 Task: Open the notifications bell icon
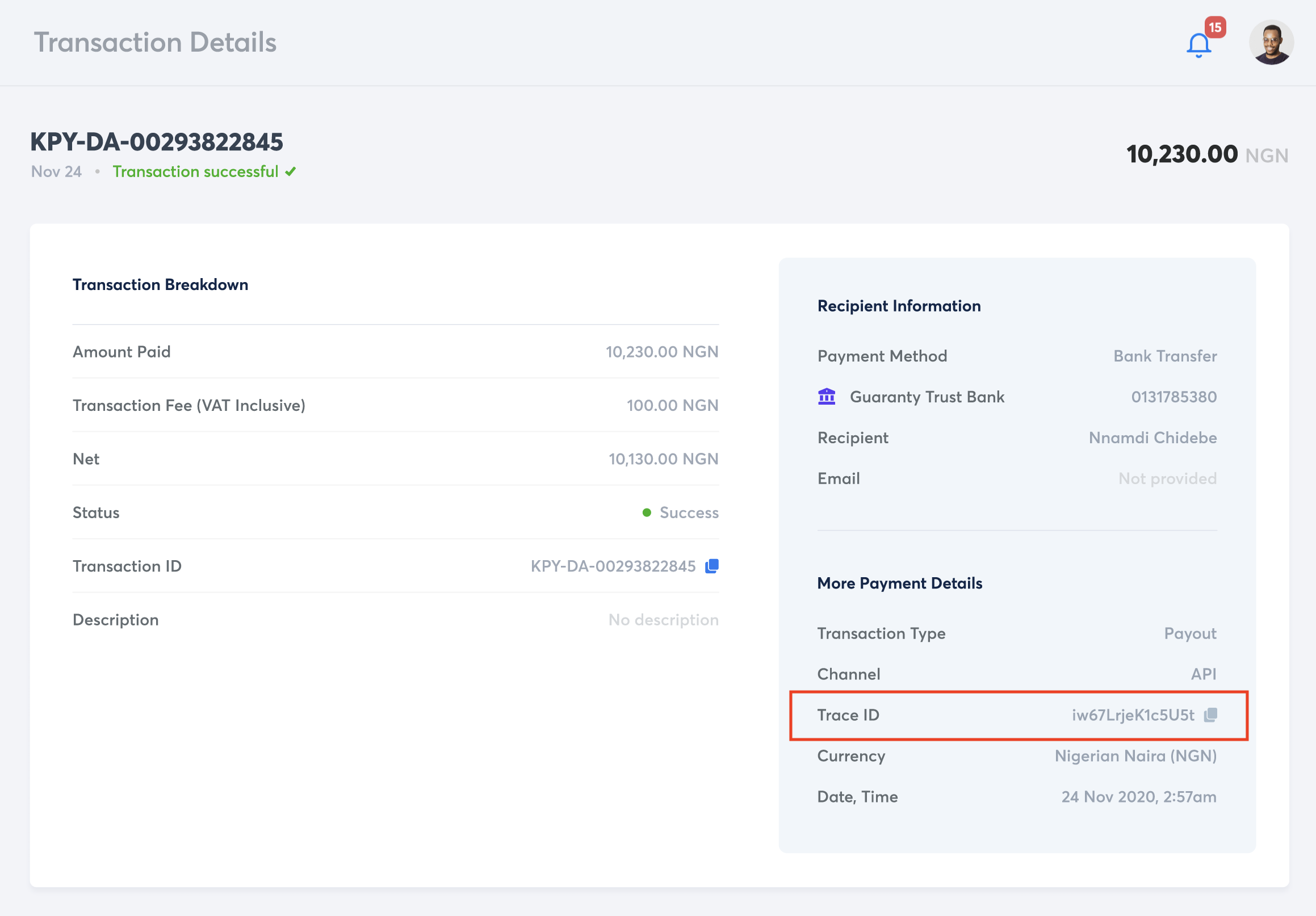tap(1198, 46)
